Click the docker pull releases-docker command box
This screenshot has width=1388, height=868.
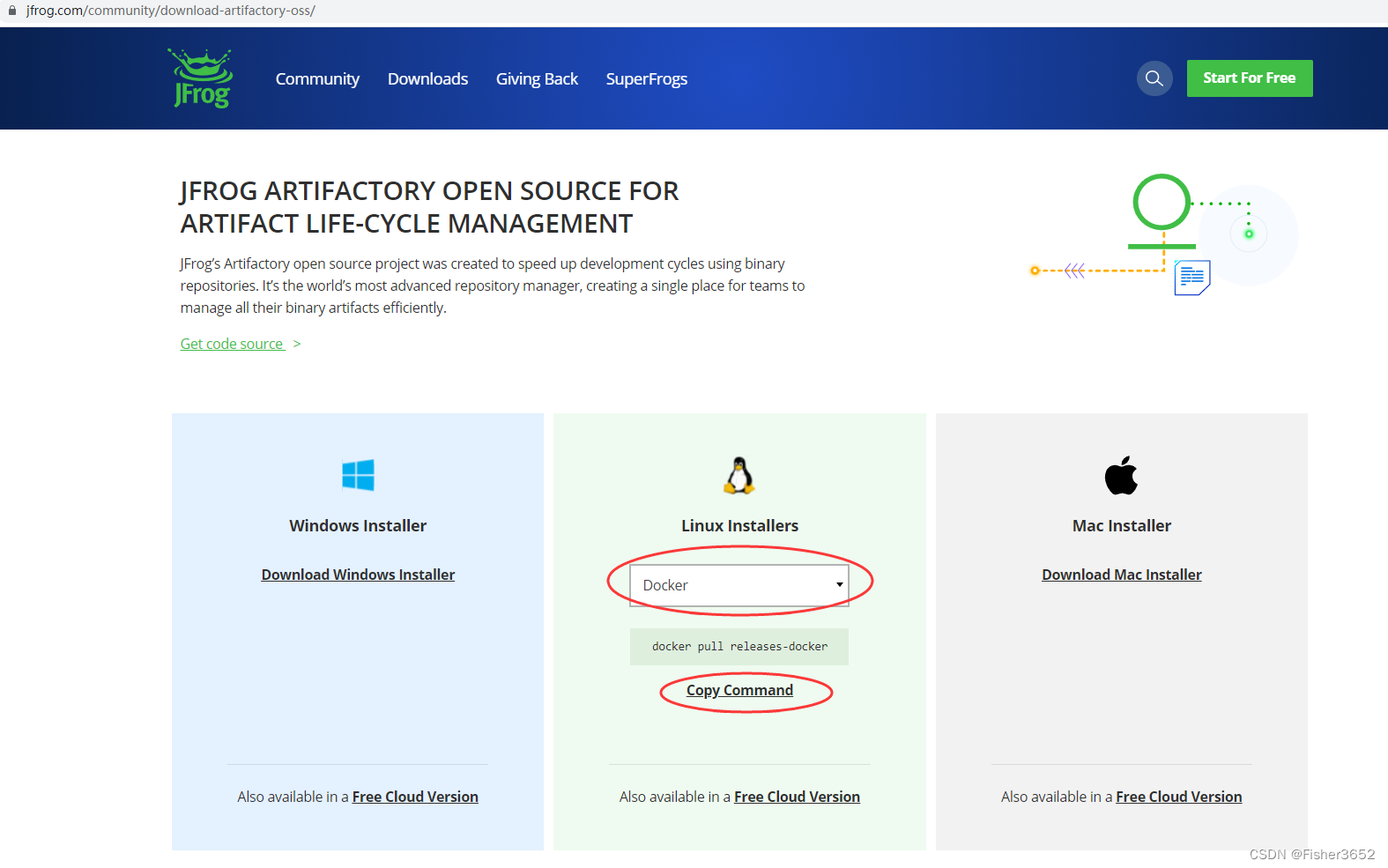click(739, 647)
